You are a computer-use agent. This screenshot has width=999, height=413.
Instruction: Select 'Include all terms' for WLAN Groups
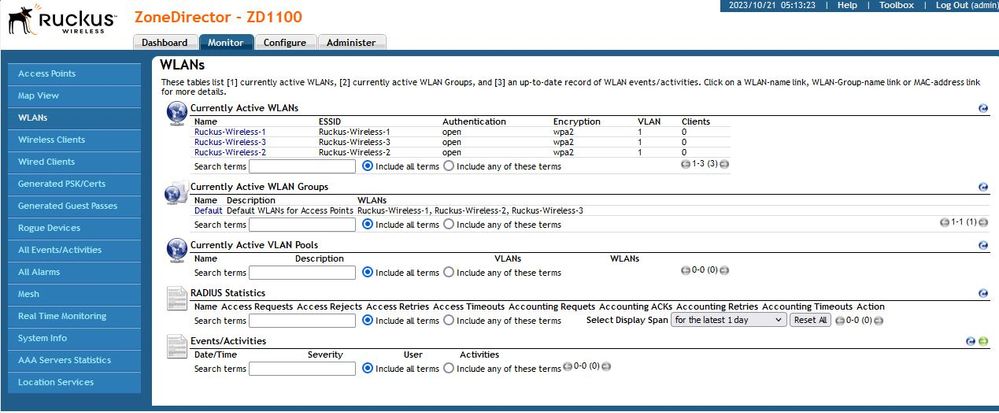[367, 225]
